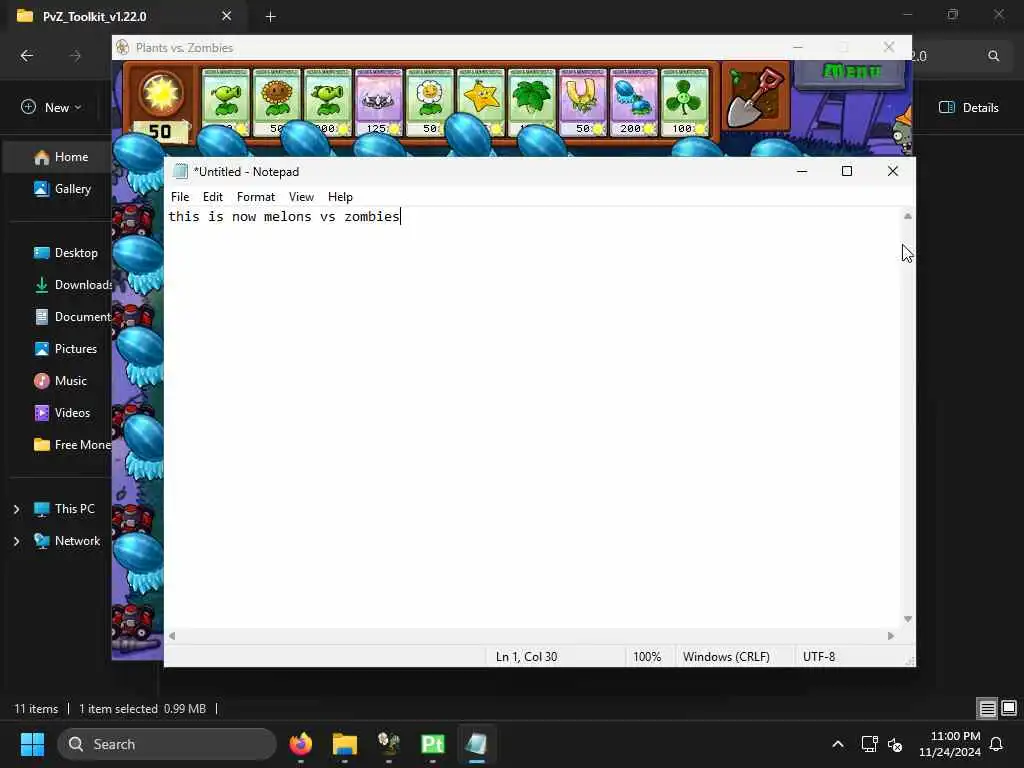
Task: Open taskbar clock and date
Action: point(950,744)
